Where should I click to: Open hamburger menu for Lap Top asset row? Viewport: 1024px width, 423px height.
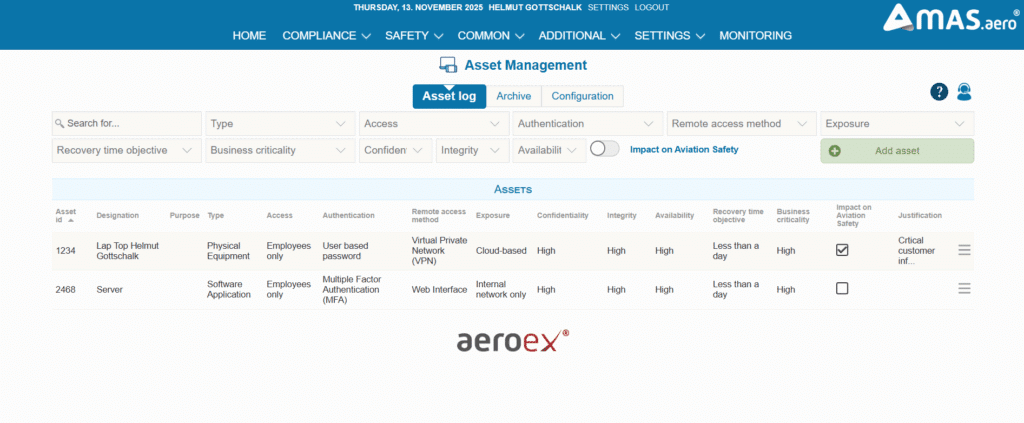[964, 250]
